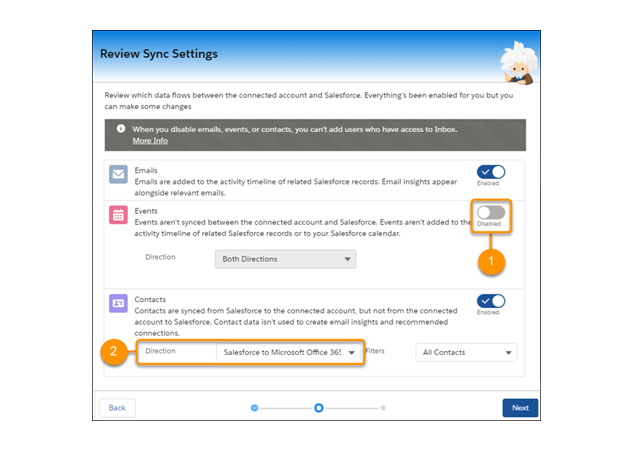
Task: Click the info icon in warning banner
Action: tap(121, 129)
